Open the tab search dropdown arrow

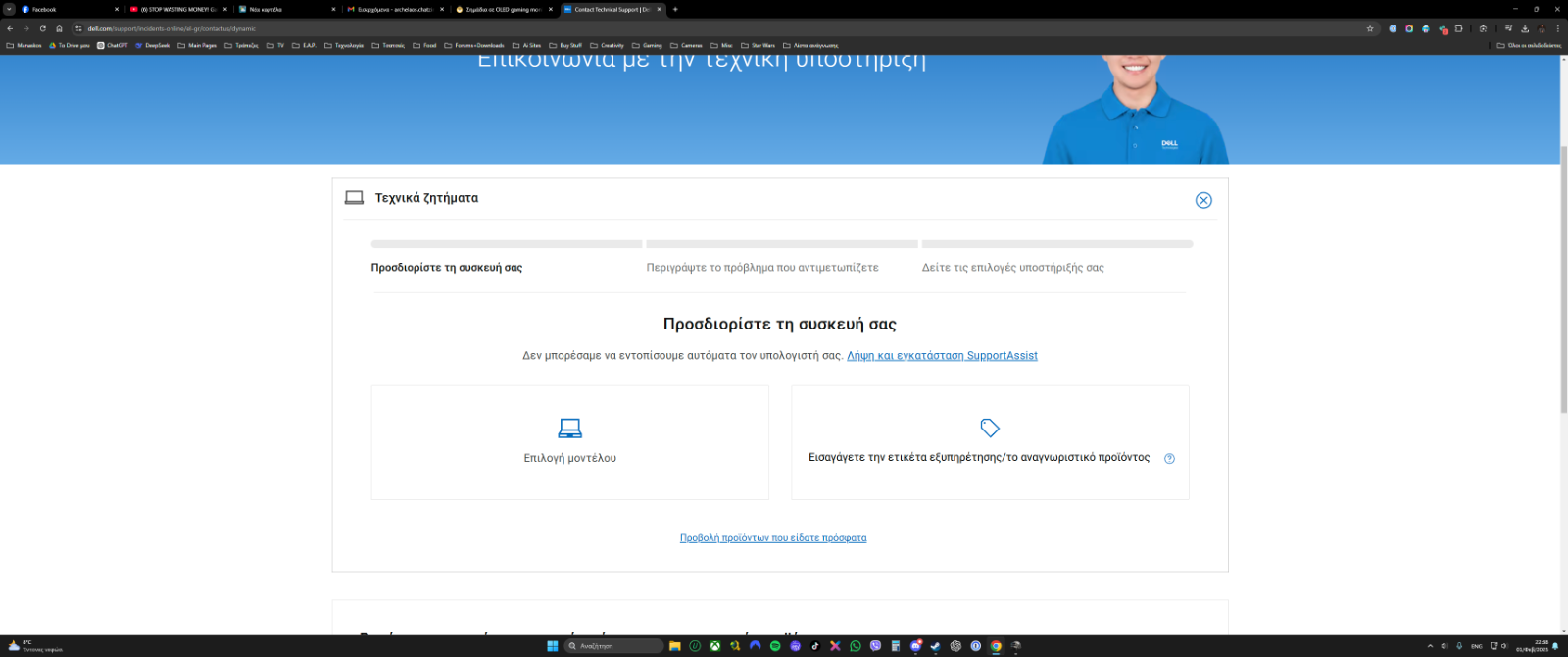(8, 9)
